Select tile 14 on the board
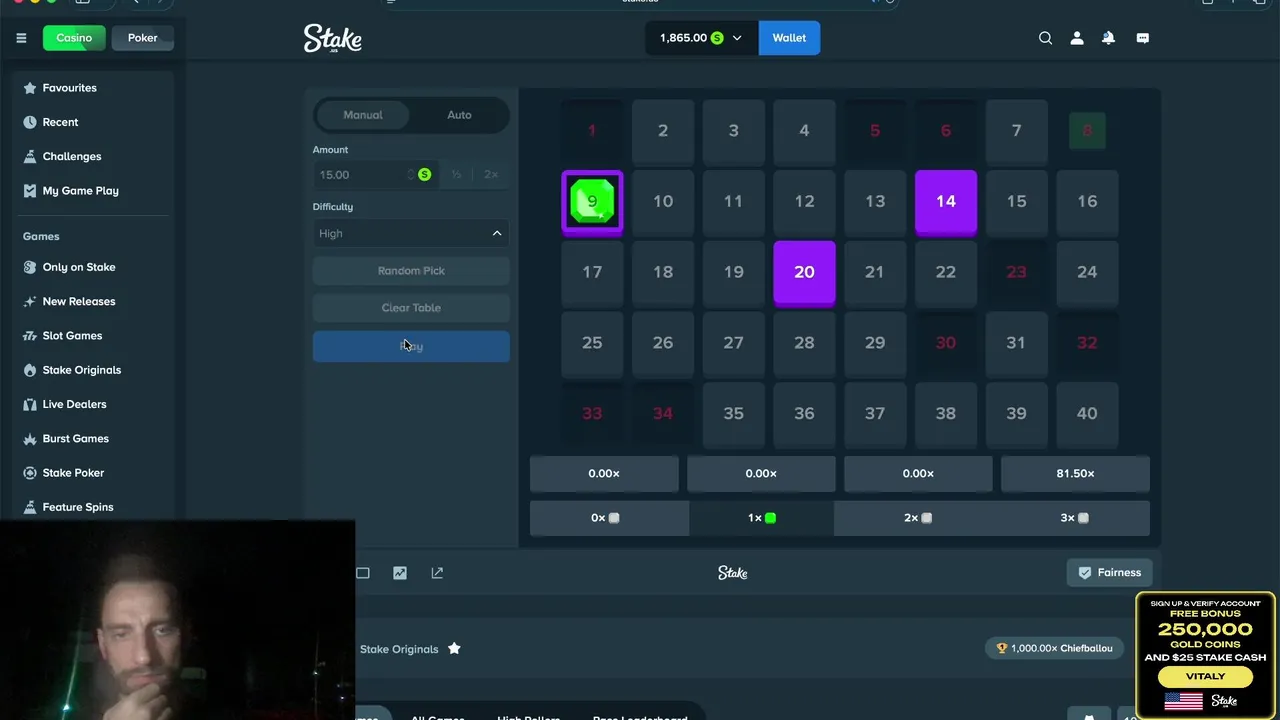 click(945, 201)
